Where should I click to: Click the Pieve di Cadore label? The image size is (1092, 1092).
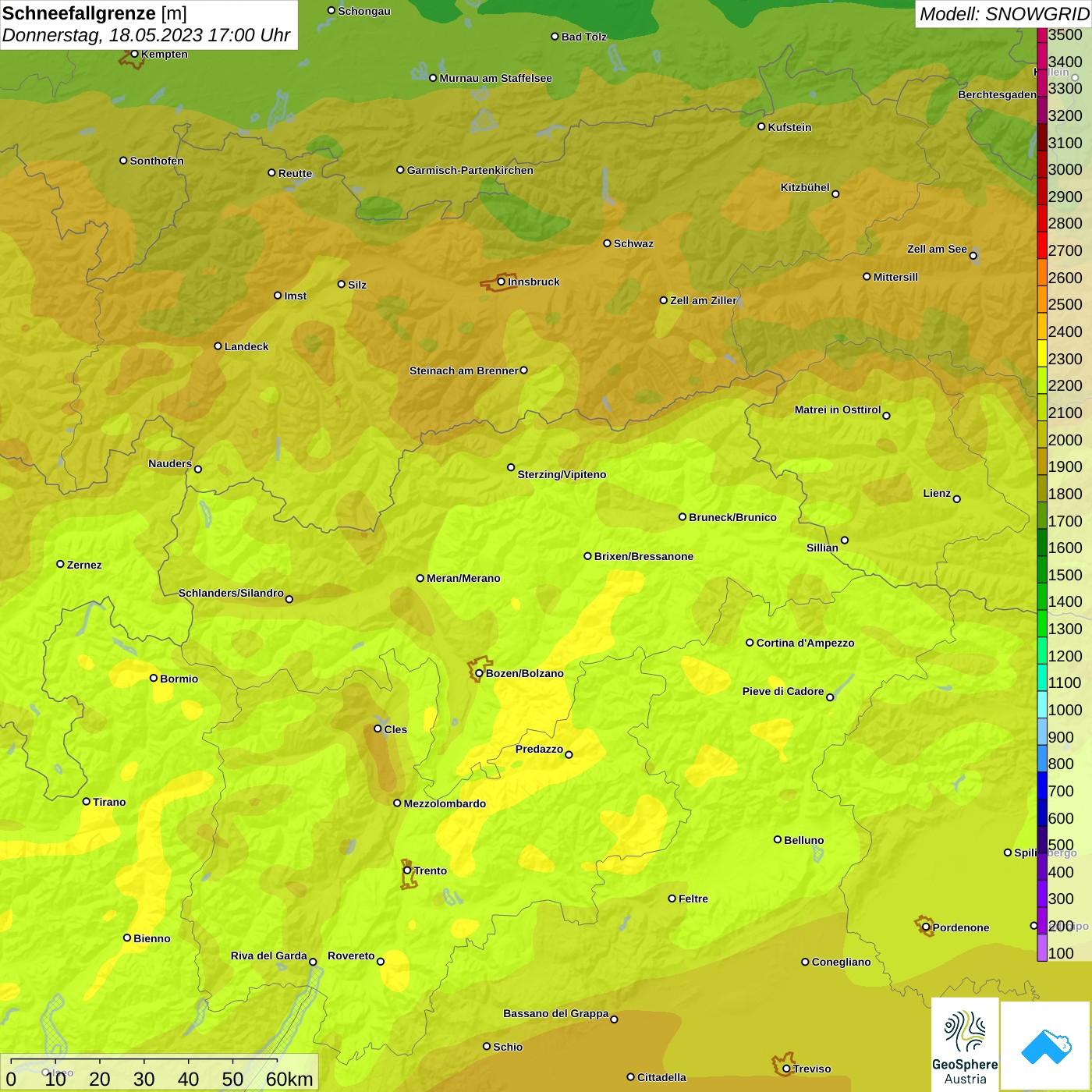[x=783, y=691]
